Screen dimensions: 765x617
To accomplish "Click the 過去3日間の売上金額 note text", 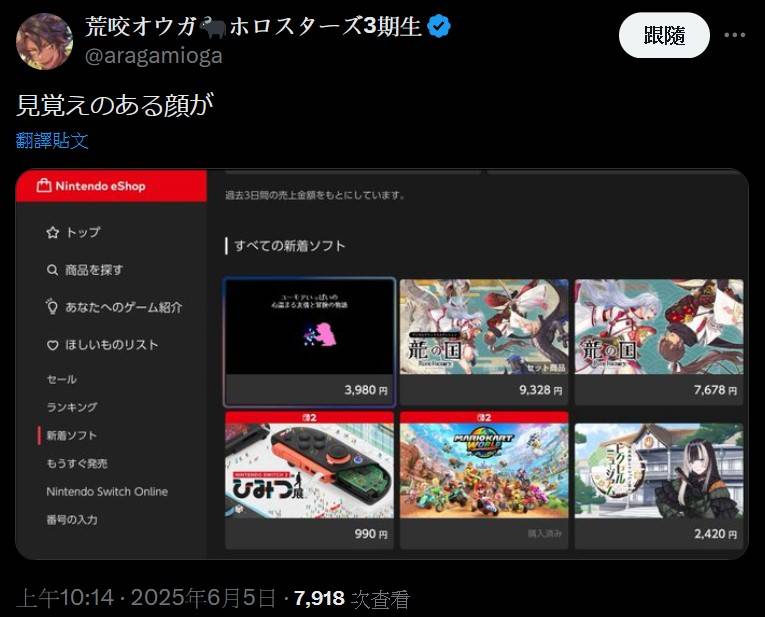I will click(x=315, y=195).
